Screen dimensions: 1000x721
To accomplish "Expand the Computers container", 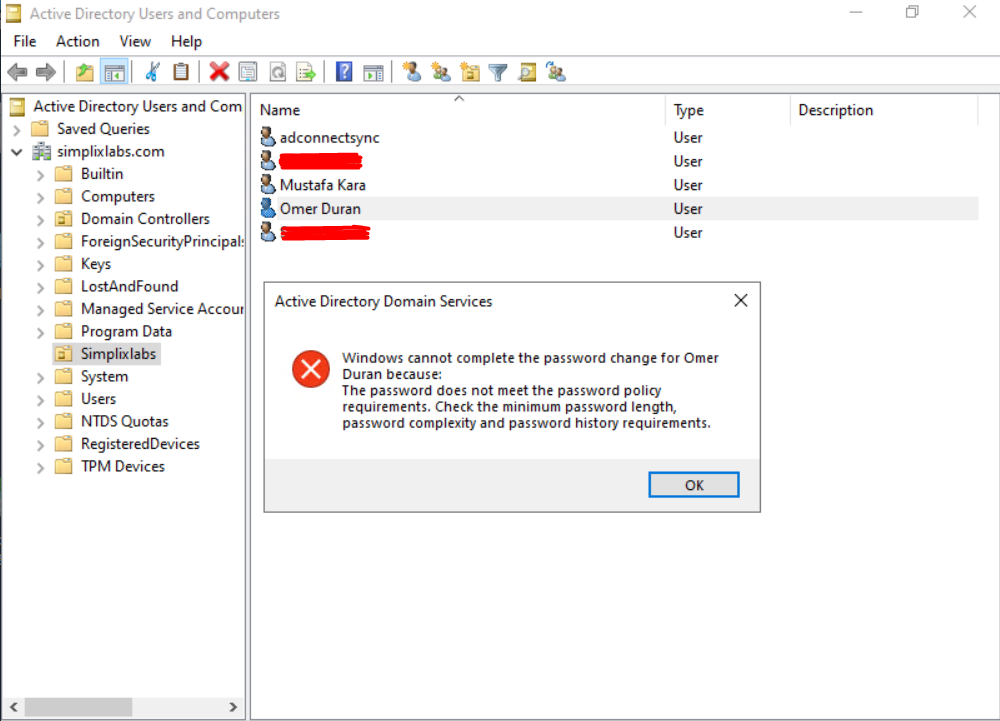I will pyautogui.click(x=41, y=197).
